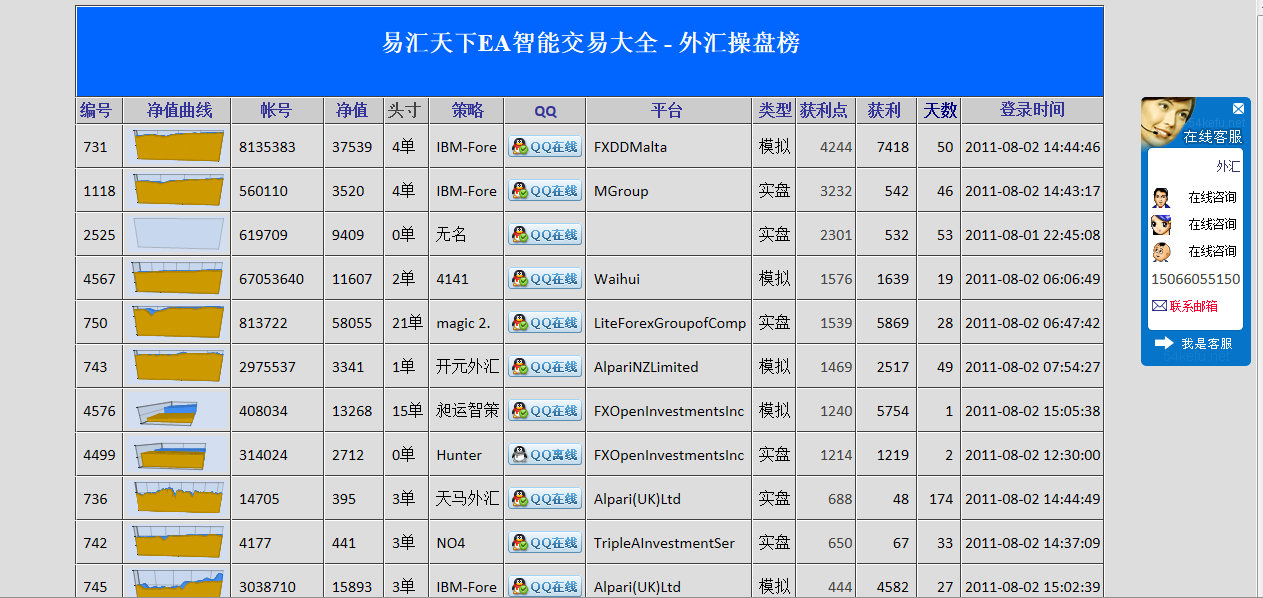Click the page title 易汇天下EA智能交易大全
This screenshot has height=598, width=1263.
click(520, 43)
